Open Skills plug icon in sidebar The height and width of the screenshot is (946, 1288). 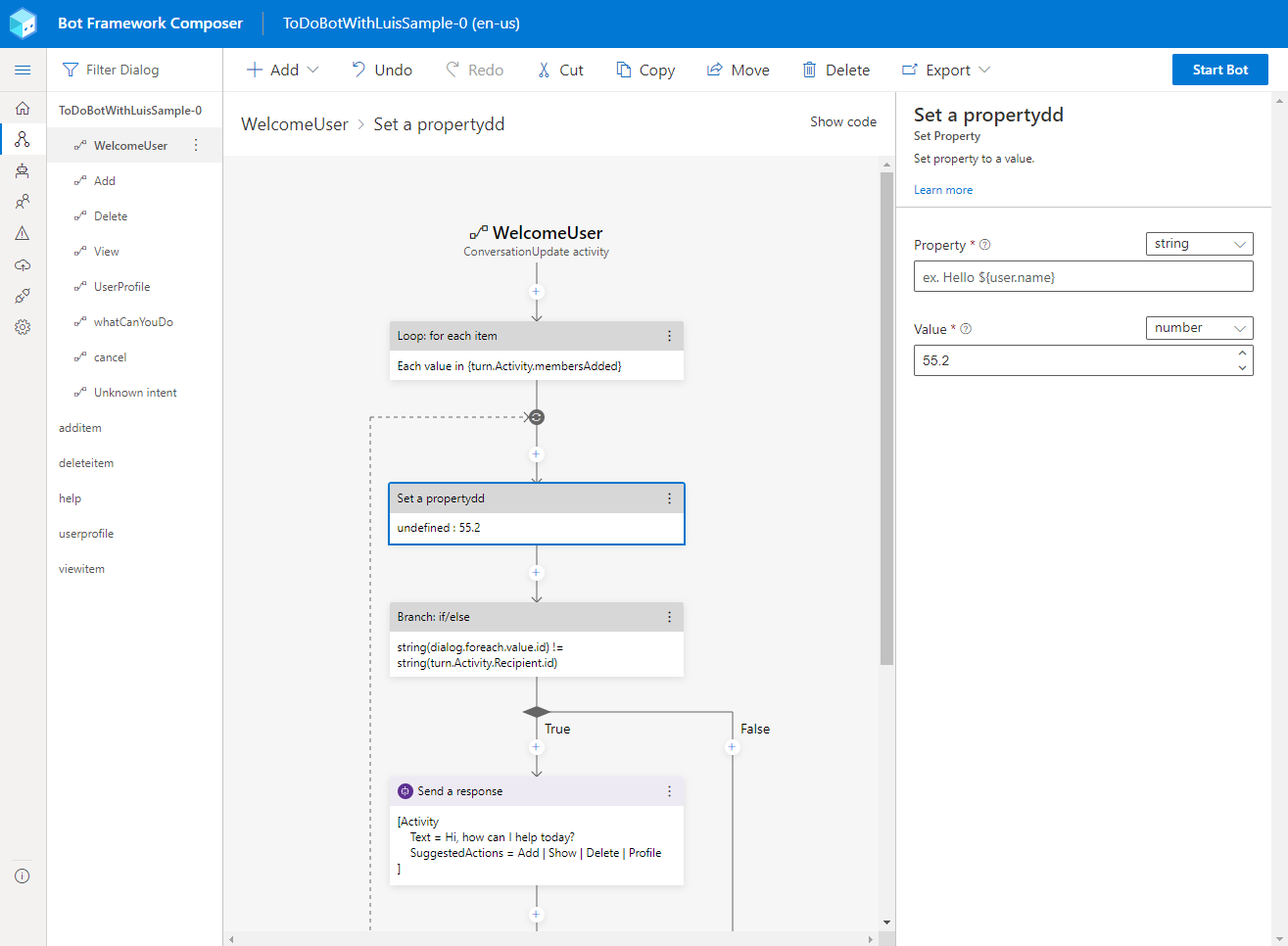tap(23, 296)
